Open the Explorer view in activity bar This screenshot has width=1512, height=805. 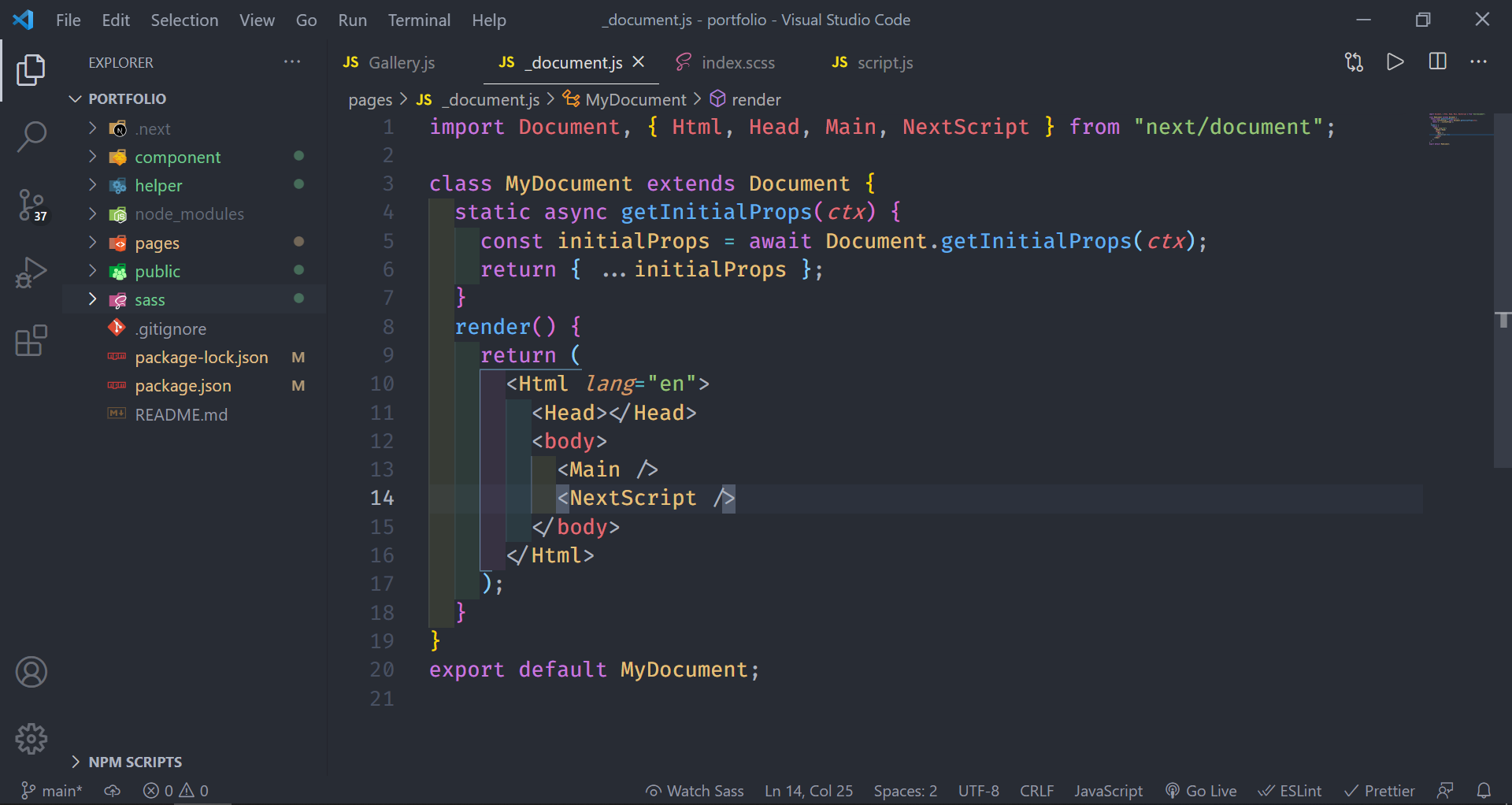[x=31, y=70]
